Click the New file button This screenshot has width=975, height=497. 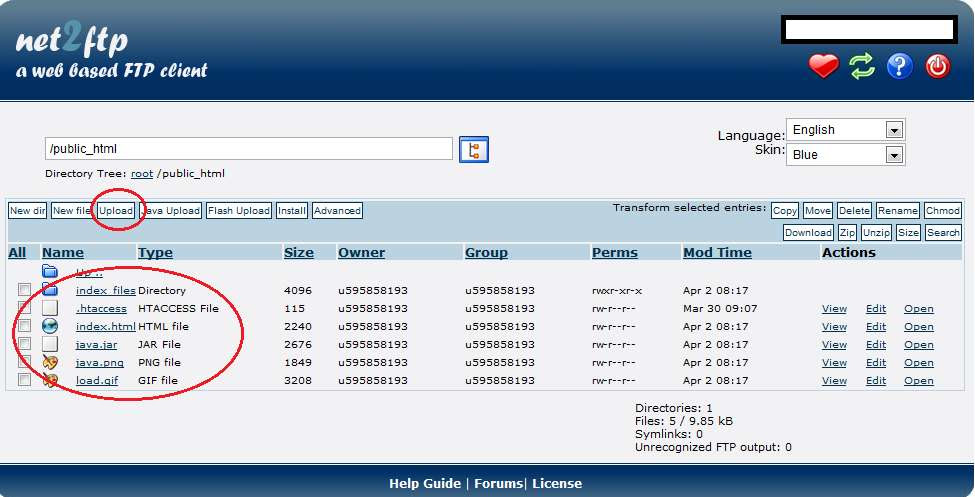tap(71, 211)
